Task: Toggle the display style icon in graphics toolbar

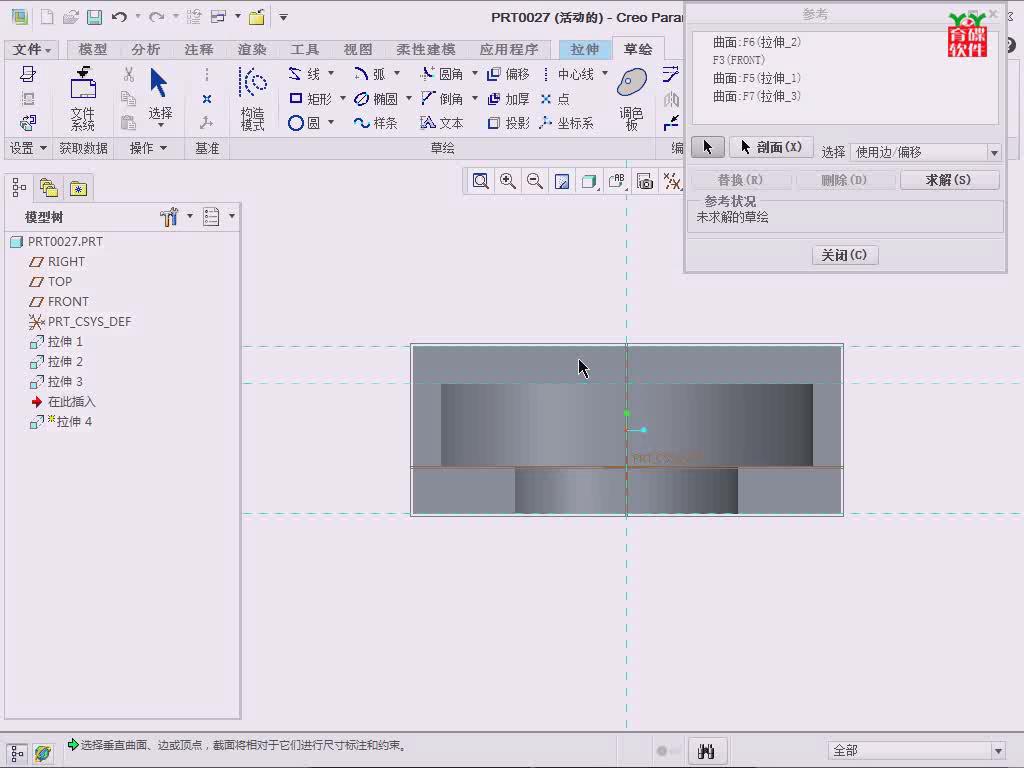Action: coord(589,181)
